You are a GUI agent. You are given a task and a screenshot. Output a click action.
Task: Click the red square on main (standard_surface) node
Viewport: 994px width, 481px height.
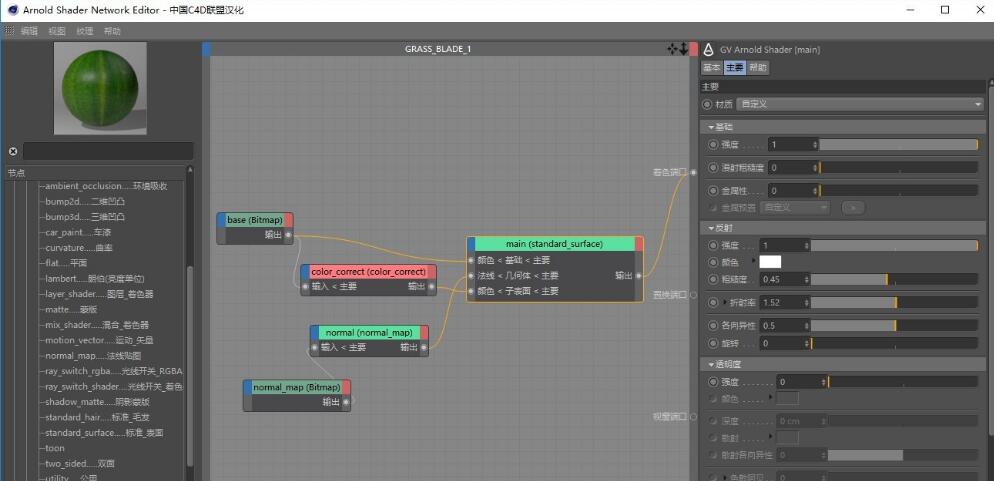(639, 244)
